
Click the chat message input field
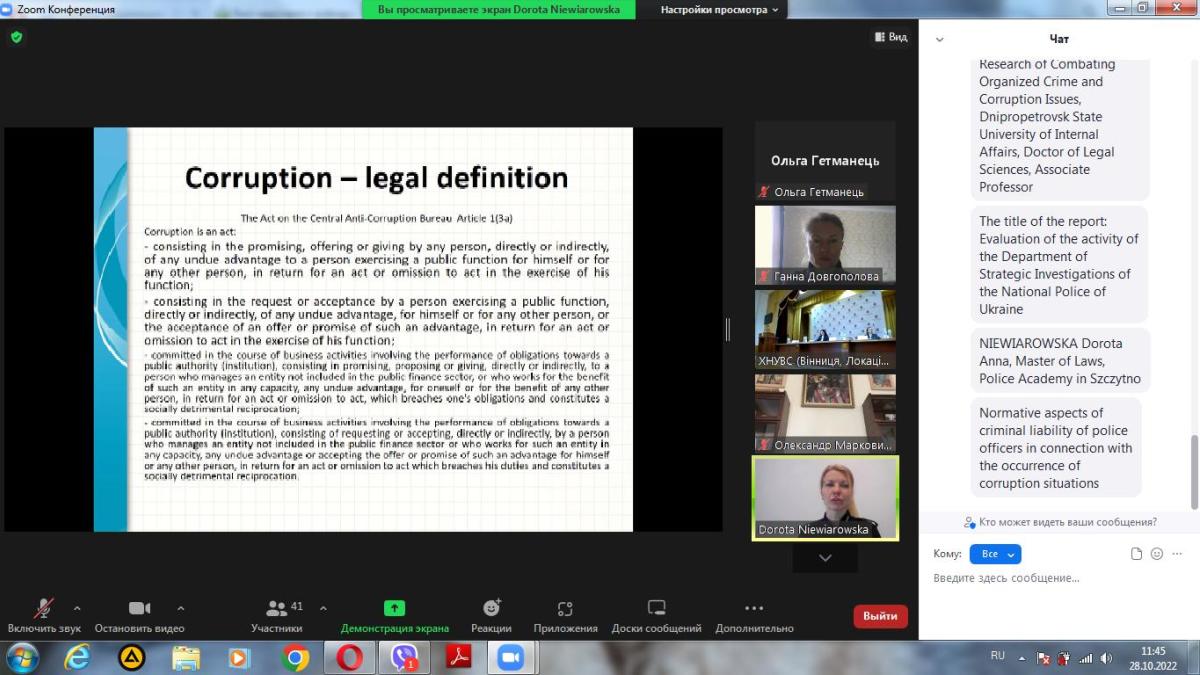[x=1050, y=578]
